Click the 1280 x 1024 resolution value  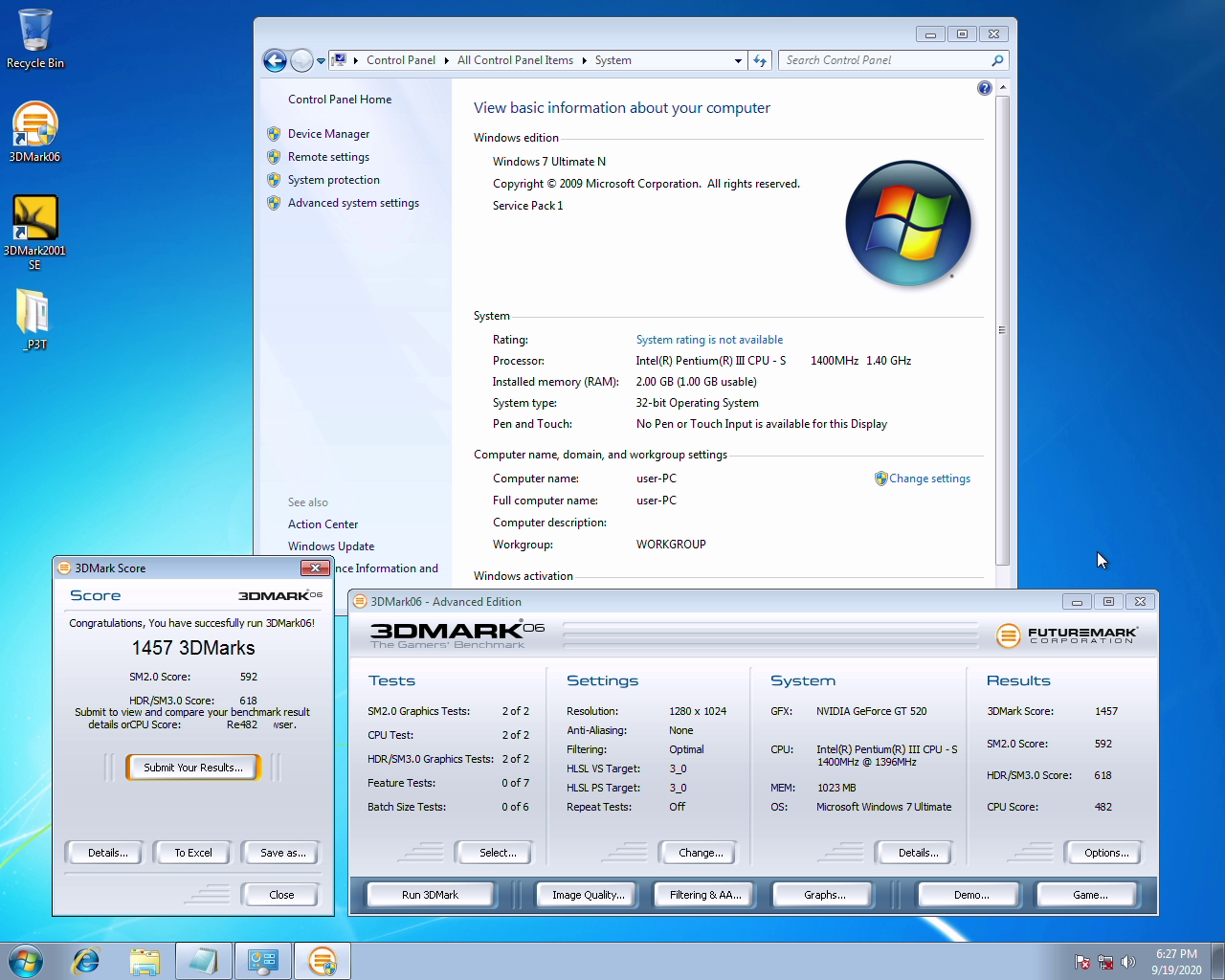click(x=698, y=711)
